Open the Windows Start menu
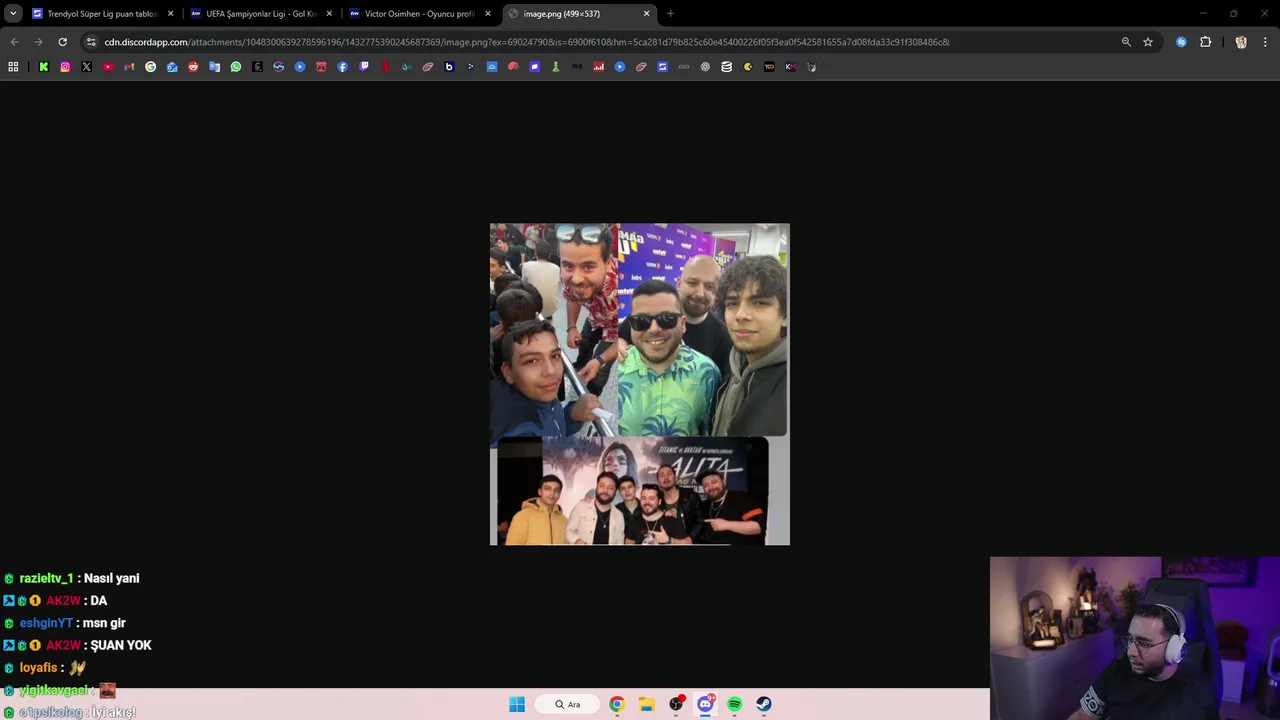This screenshot has width=1280, height=720. click(517, 704)
